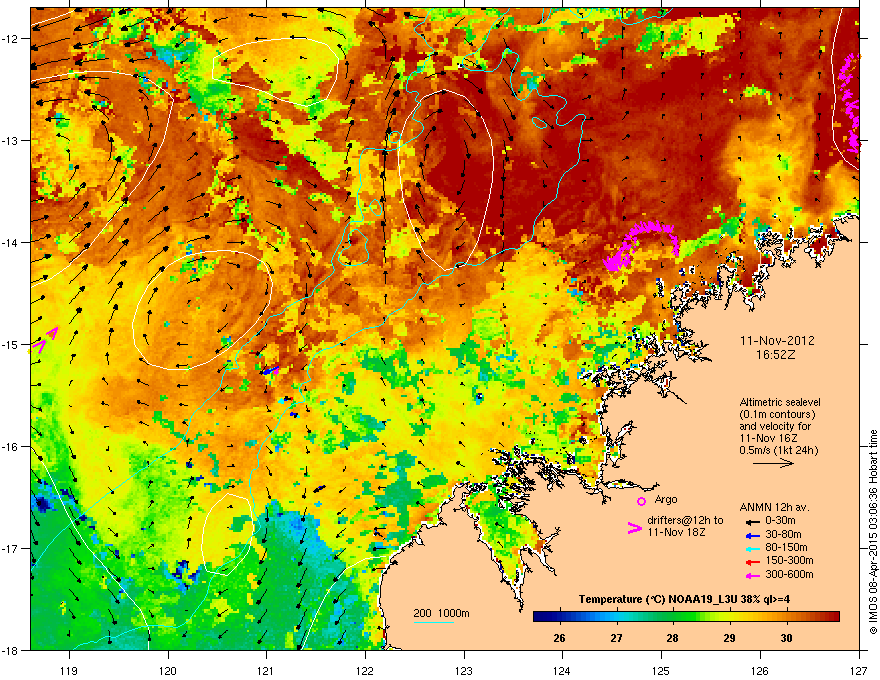Screen dimensions: 880x680
Task: Click the cyan 80-150m legend arrow
Action: point(753,548)
